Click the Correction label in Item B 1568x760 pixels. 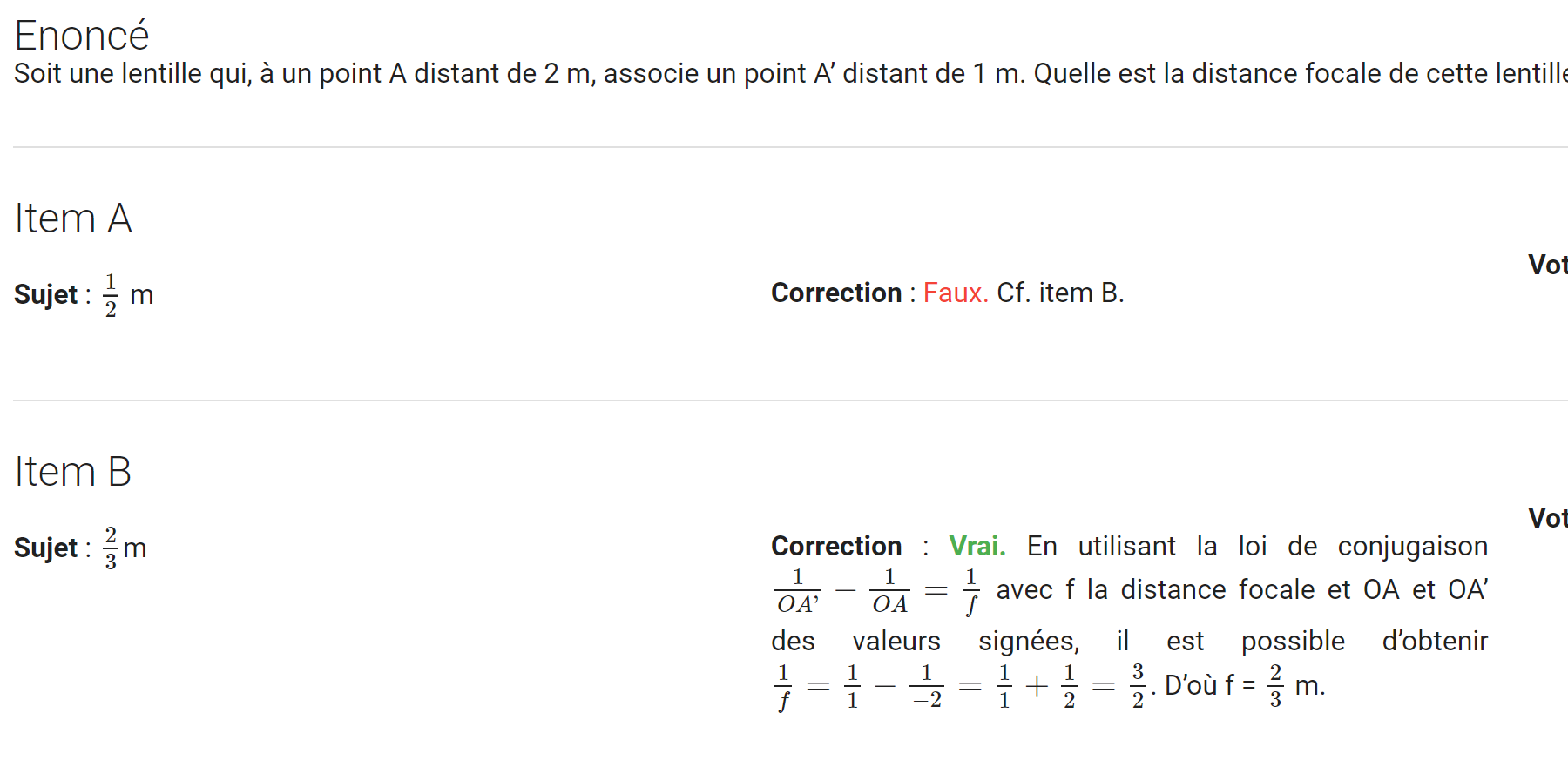click(836, 546)
